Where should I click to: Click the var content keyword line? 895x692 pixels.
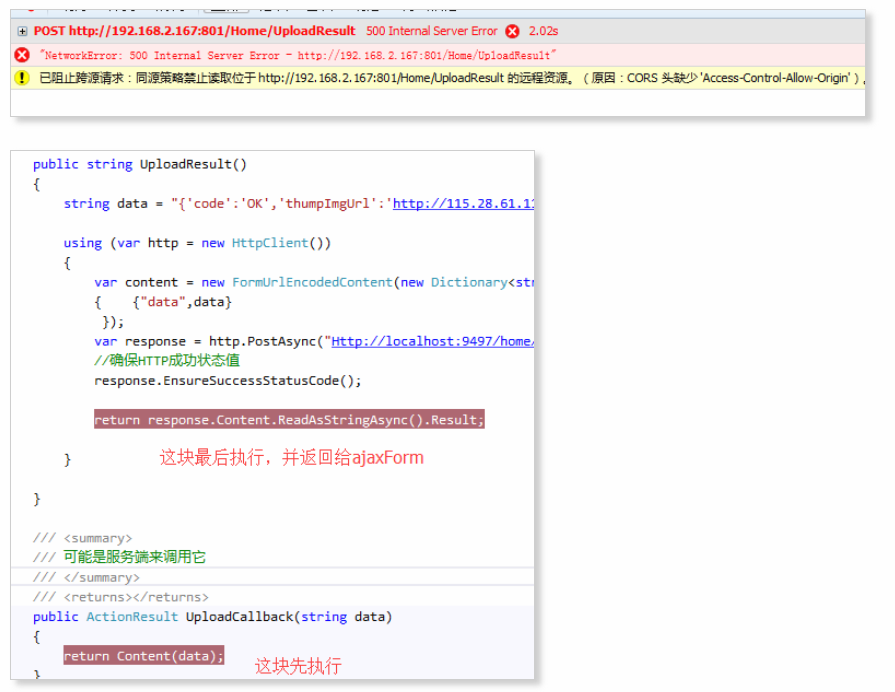coord(314,283)
